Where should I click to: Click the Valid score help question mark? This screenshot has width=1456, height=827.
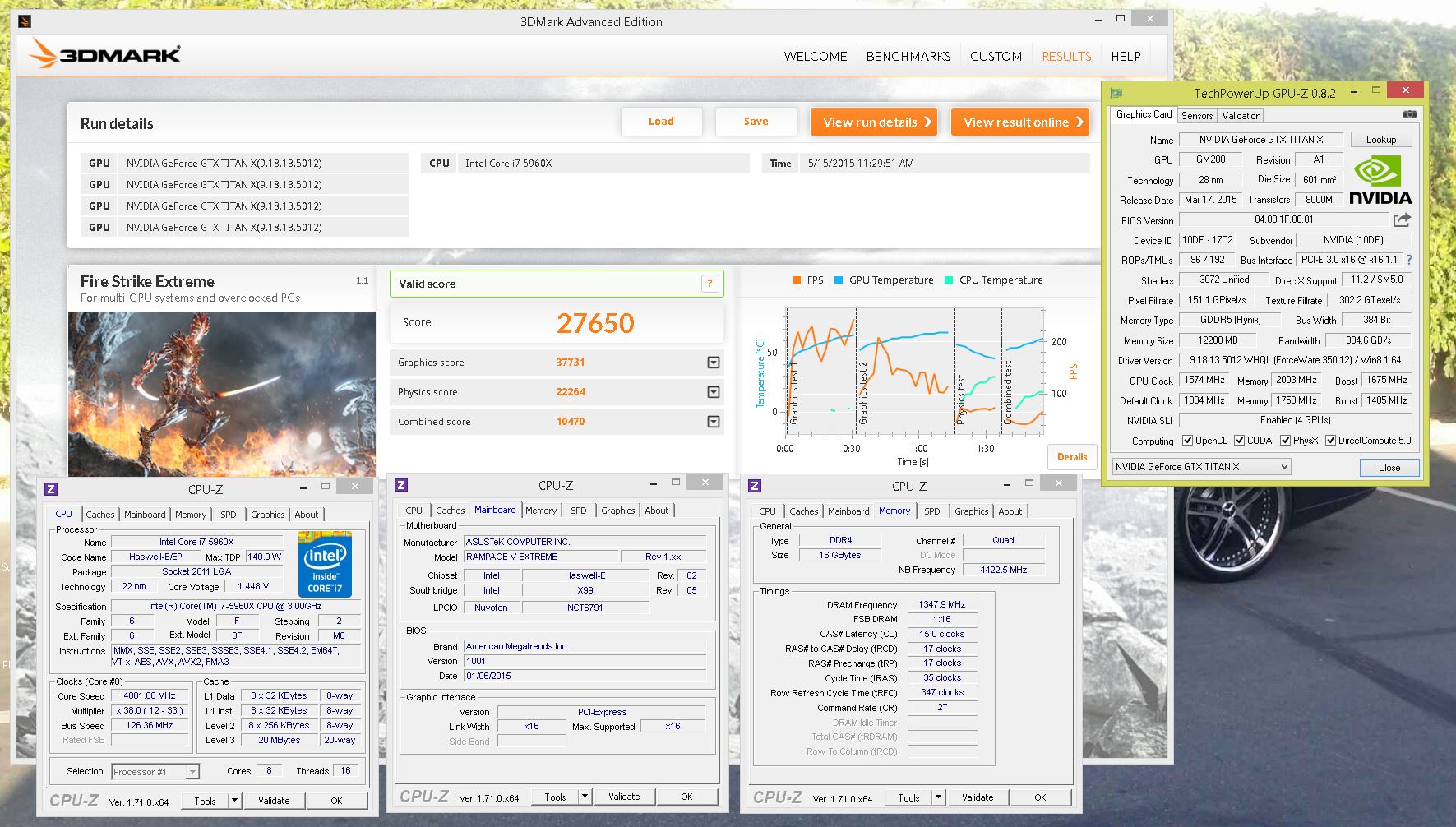[710, 284]
